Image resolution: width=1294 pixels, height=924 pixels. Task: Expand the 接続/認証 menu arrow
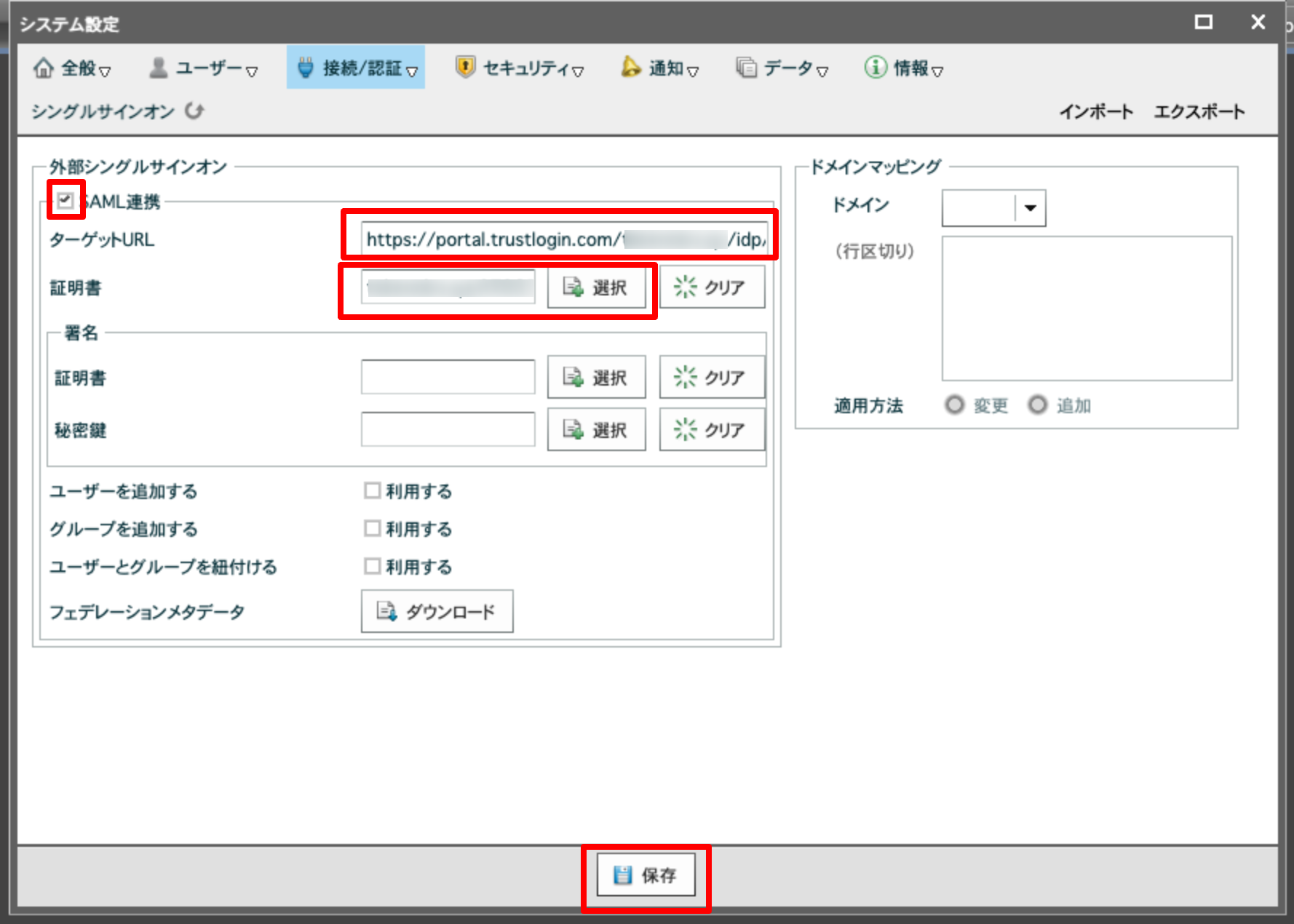(x=412, y=71)
